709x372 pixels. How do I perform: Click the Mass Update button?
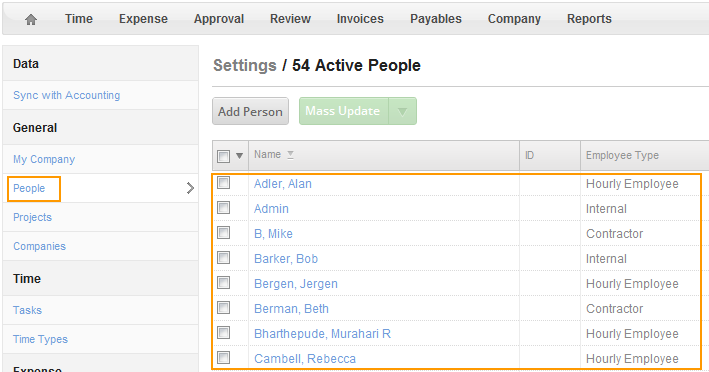(344, 111)
